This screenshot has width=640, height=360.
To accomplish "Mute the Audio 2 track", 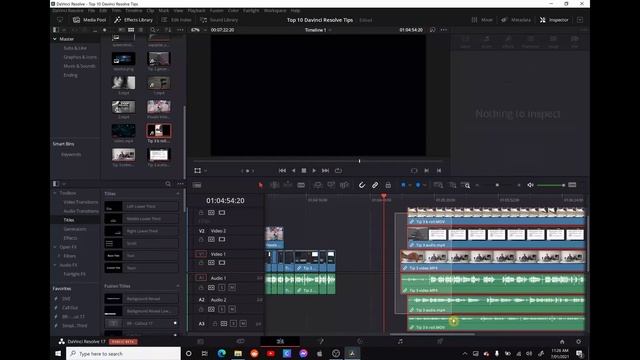I will coord(232,309).
